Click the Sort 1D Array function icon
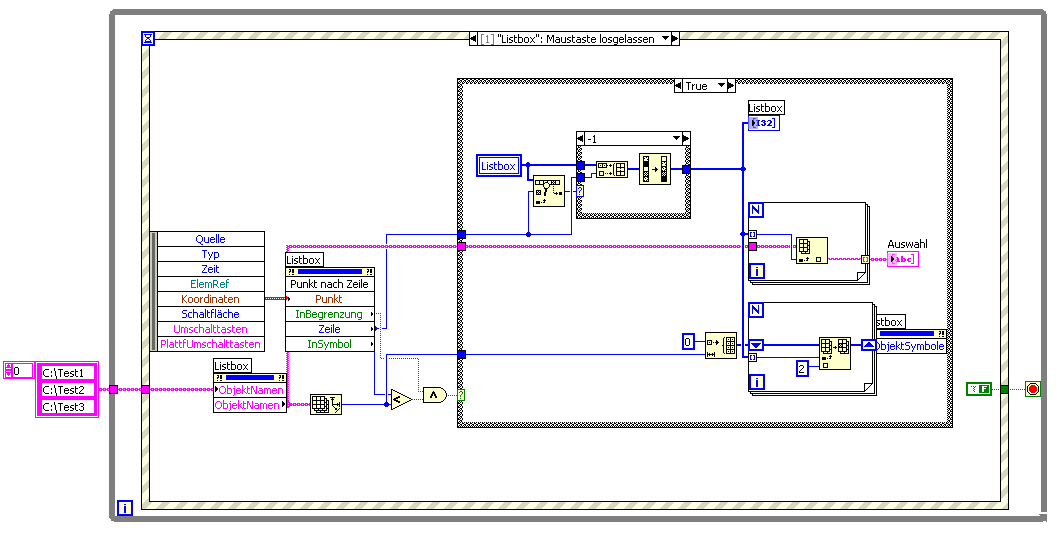Image resolution: width=1057 pixels, height=533 pixels. (x=655, y=168)
